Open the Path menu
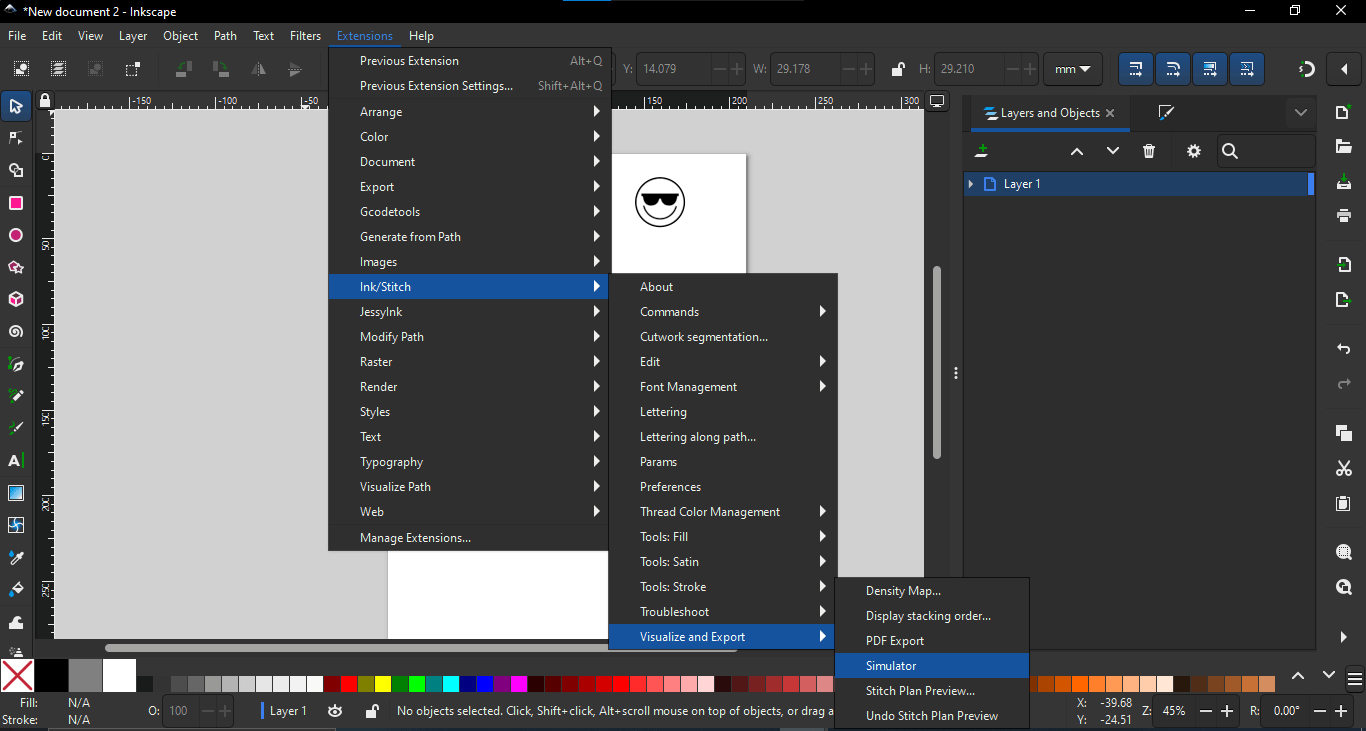This screenshot has height=731, width=1366. tap(226, 36)
